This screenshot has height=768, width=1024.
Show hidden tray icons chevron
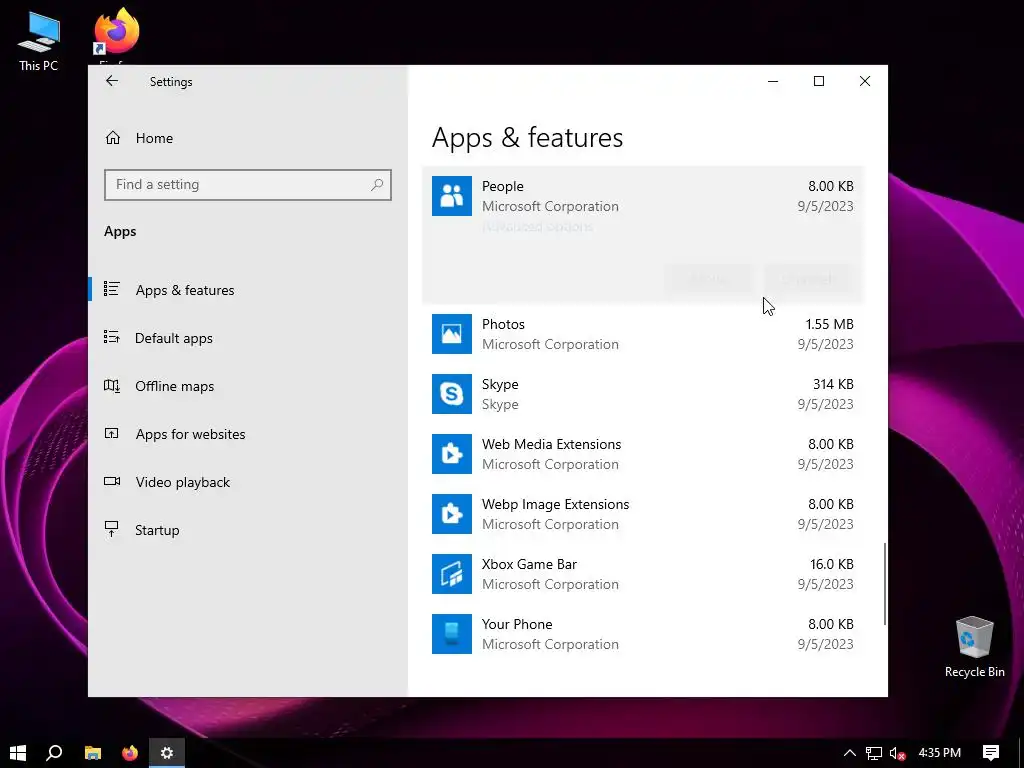[850, 753]
